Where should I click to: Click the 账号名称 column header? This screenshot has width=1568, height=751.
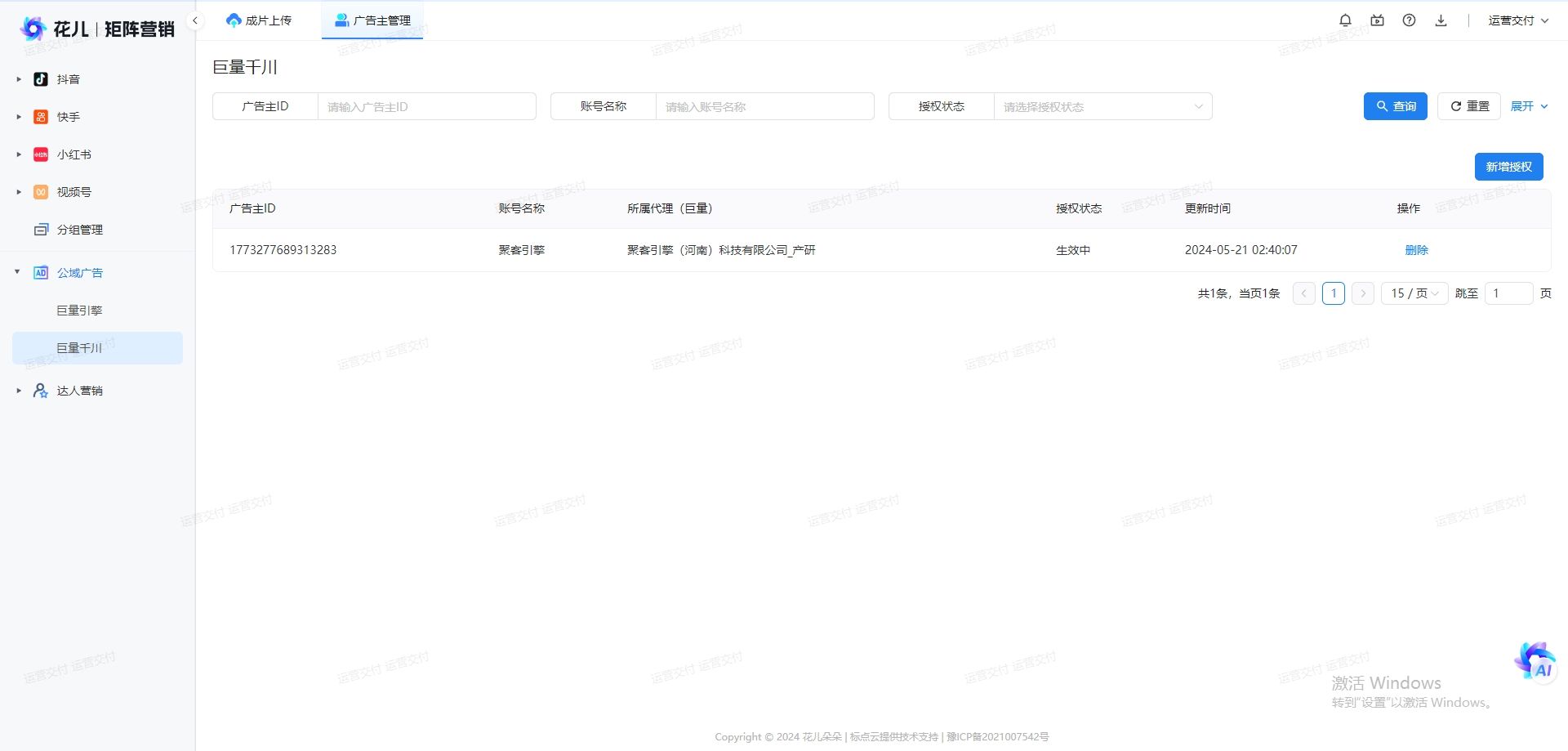pos(522,208)
